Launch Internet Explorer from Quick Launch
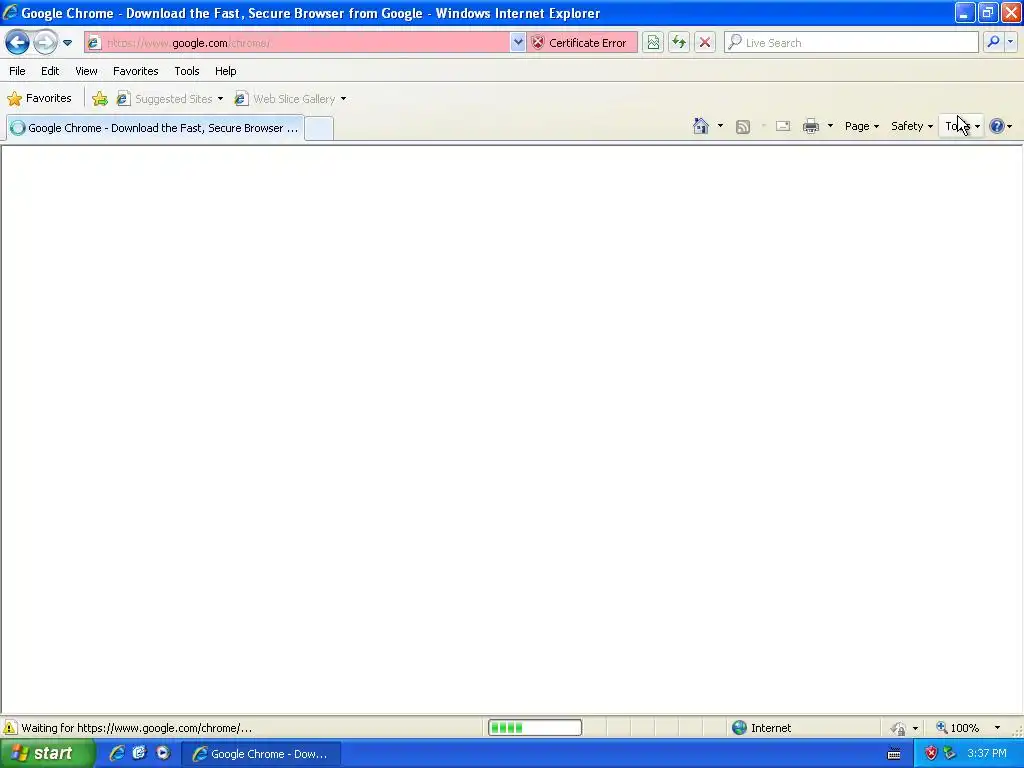 click(x=117, y=754)
